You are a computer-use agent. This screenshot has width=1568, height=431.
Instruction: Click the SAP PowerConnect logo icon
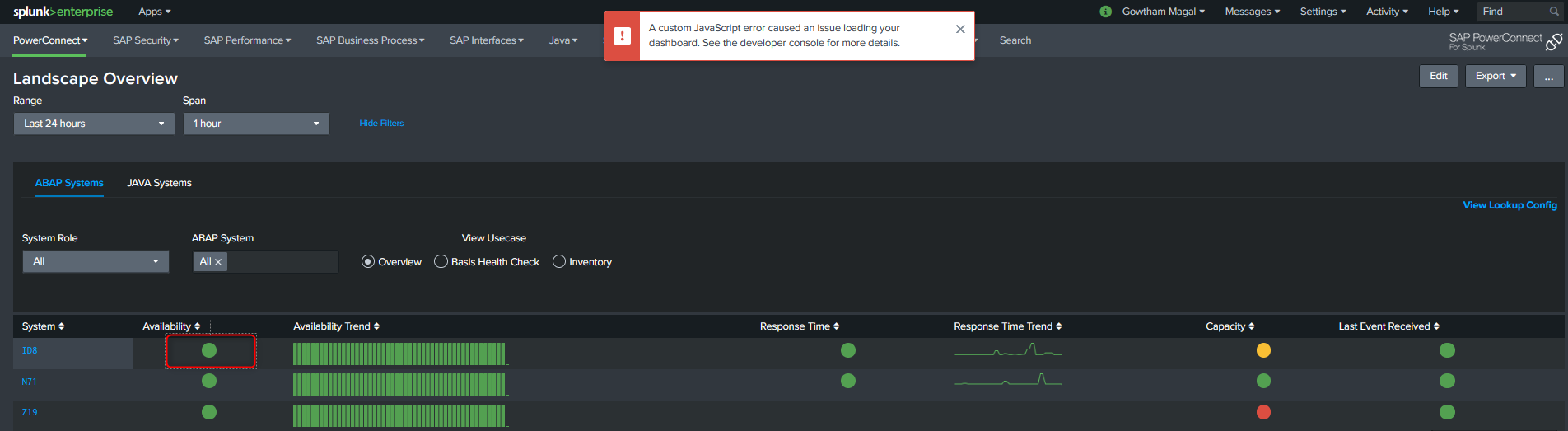(x=1554, y=42)
